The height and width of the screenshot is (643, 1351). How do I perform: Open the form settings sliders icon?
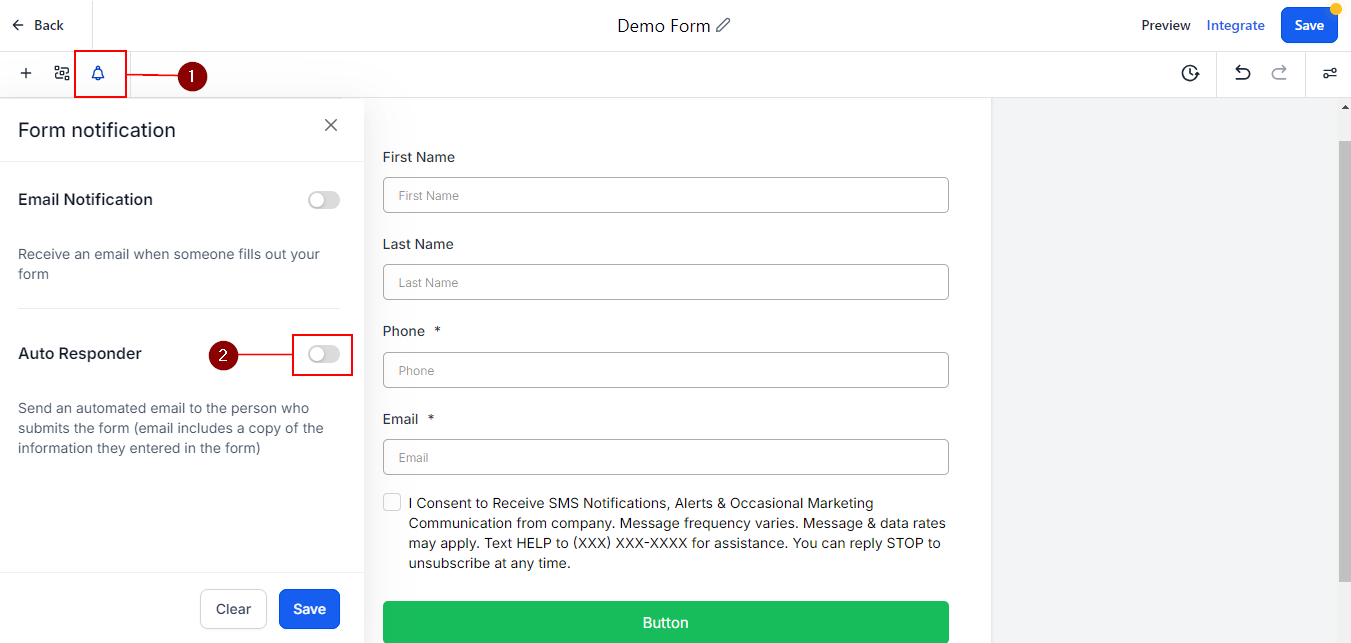coord(1330,73)
